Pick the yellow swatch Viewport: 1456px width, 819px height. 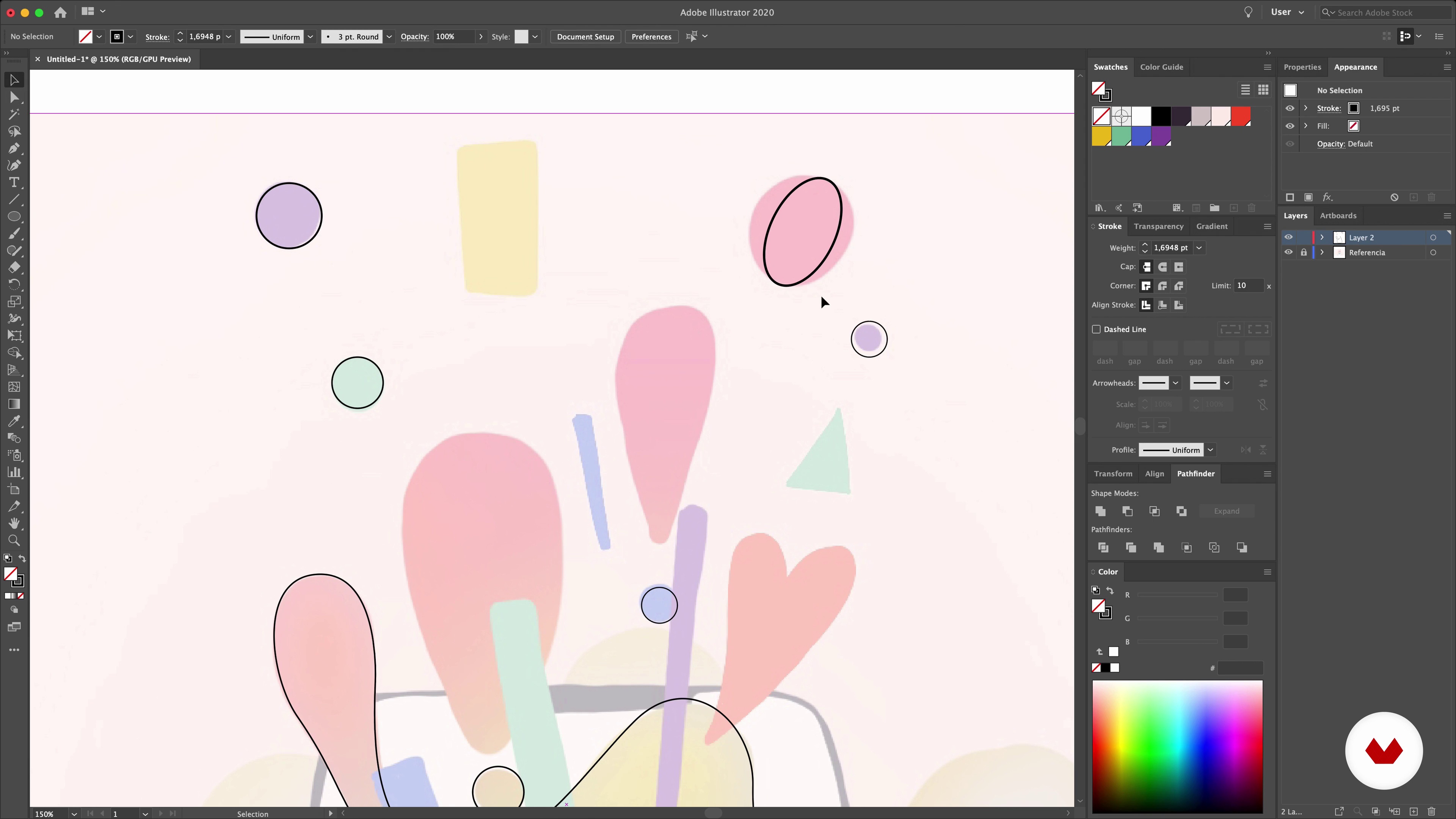[1101, 136]
